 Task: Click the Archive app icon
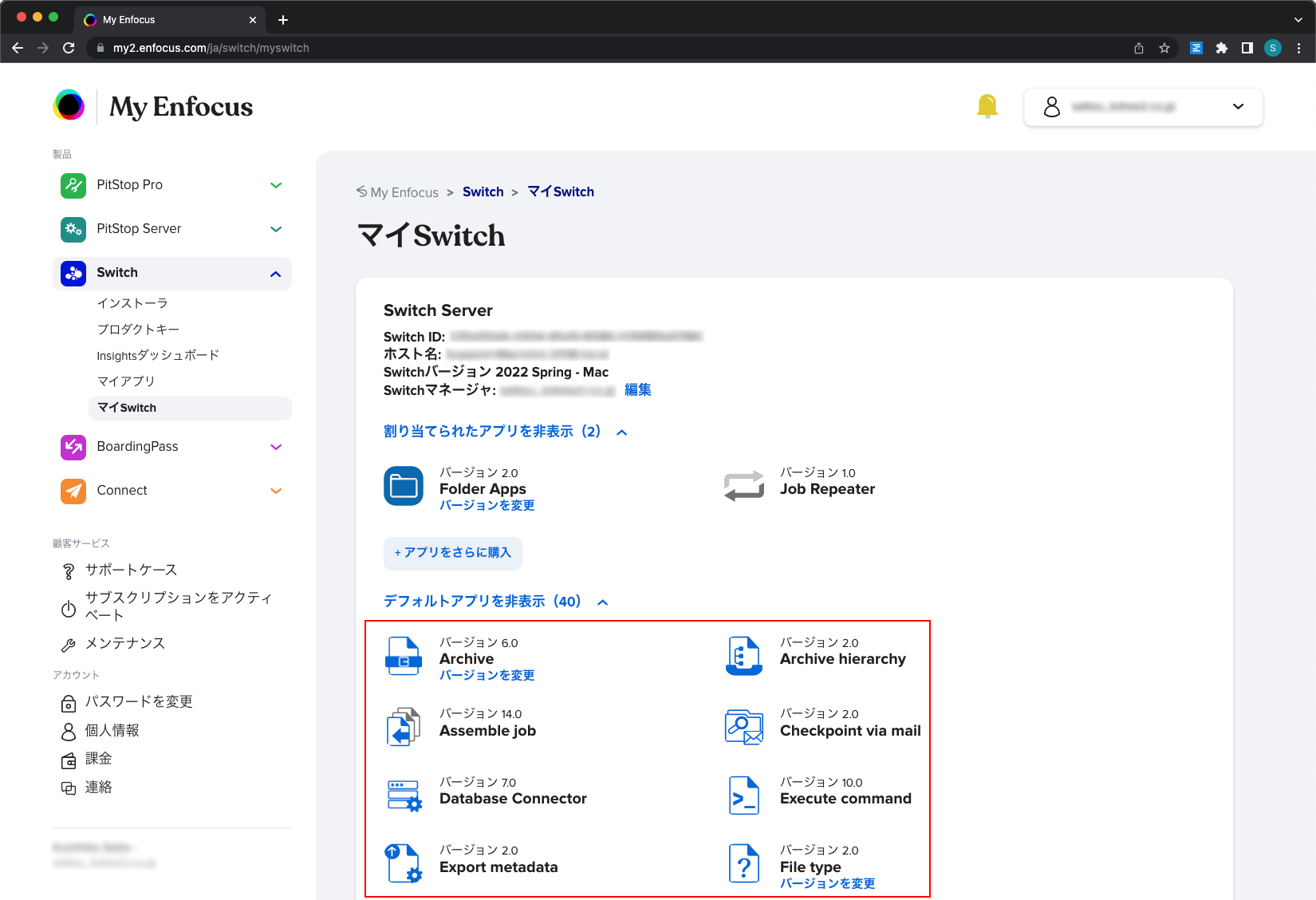[404, 656]
